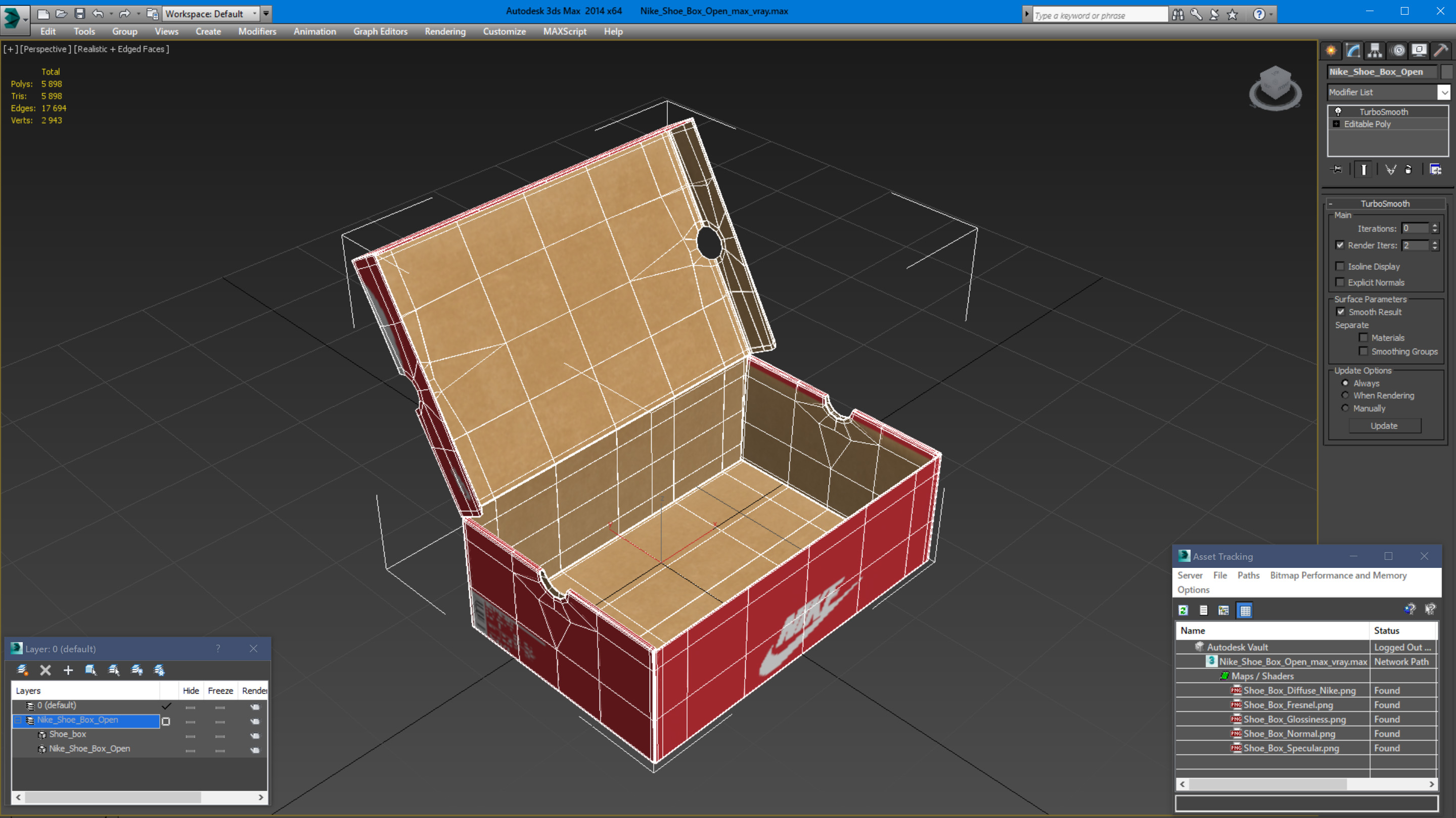Image resolution: width=1456 pixels, height=818 pixels.
Task: Open the Graph Editors menu
Action: pyautogui.click(x=380, y=32)
